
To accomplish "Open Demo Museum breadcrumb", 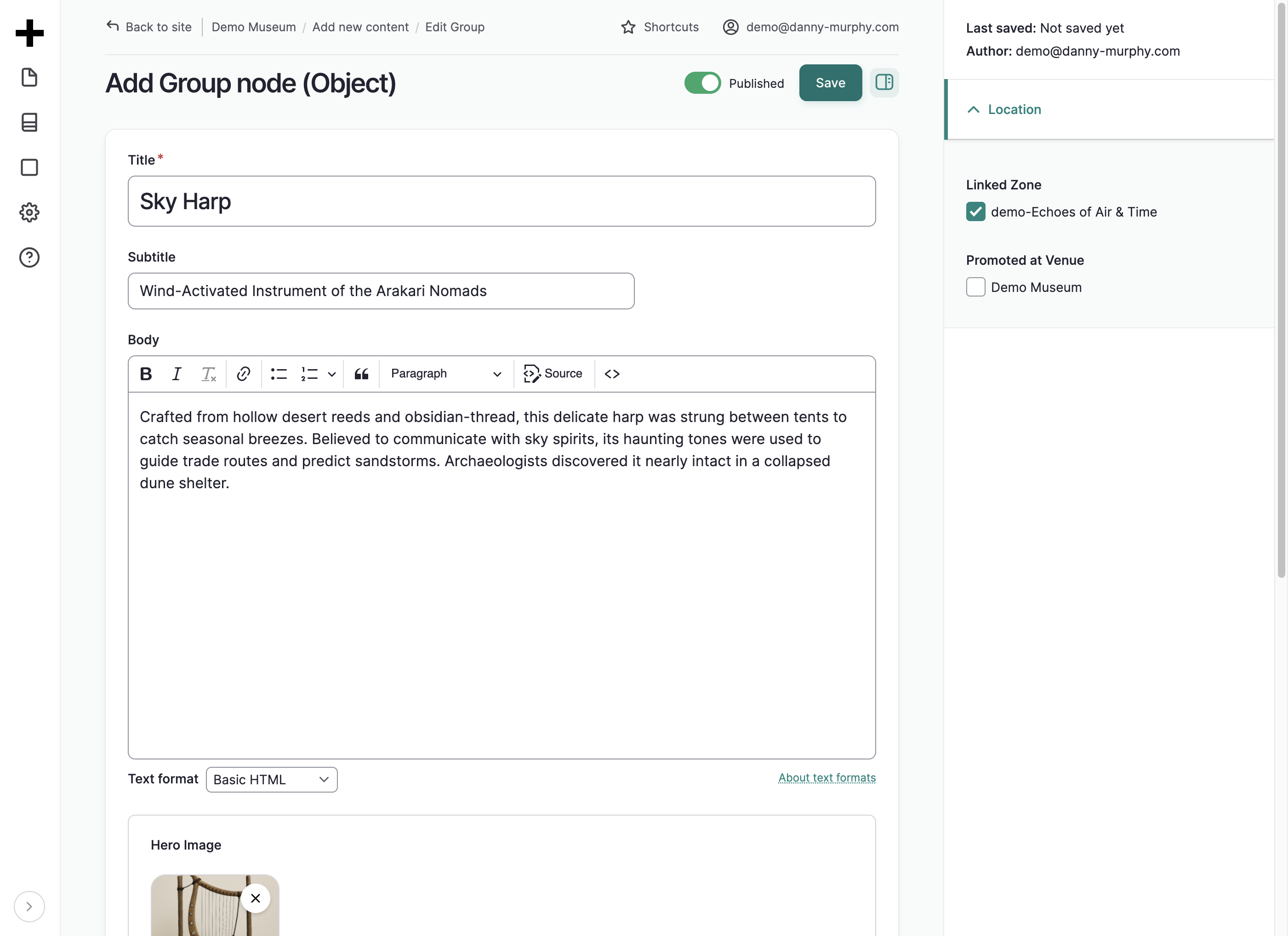I will tap(254, 27).
